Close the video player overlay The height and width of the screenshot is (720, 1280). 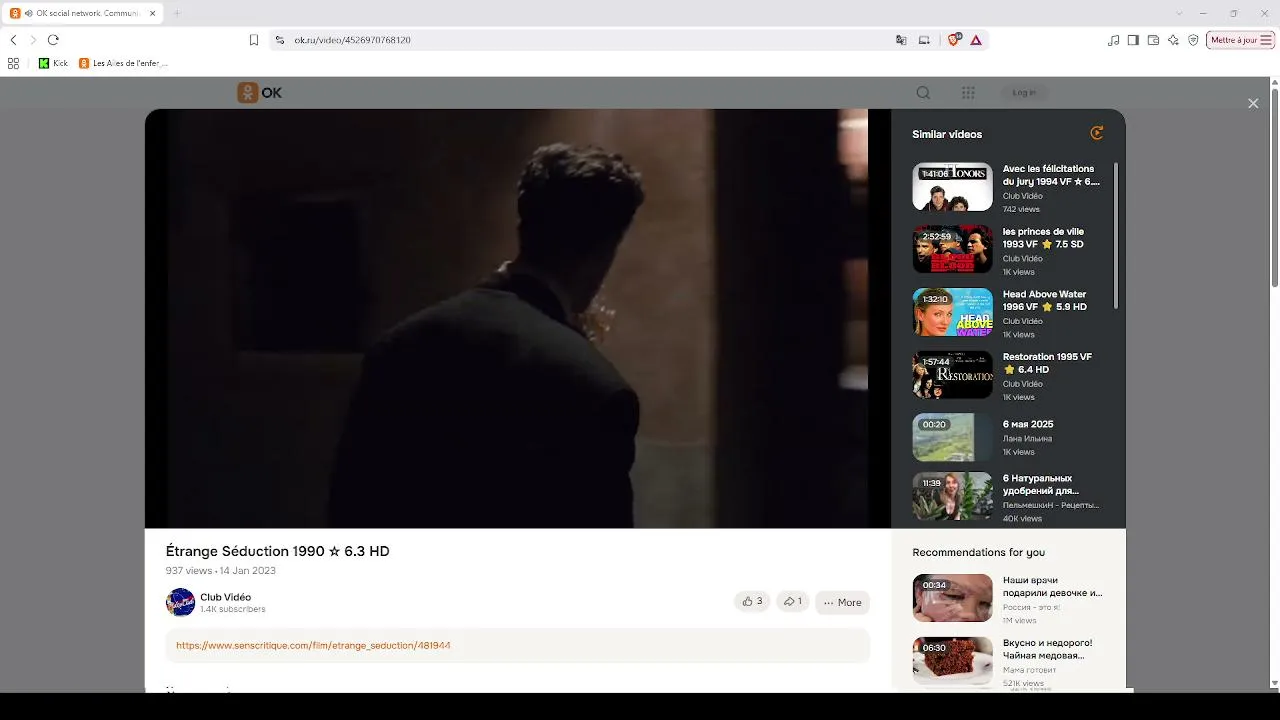click(x=1253, y=104)
